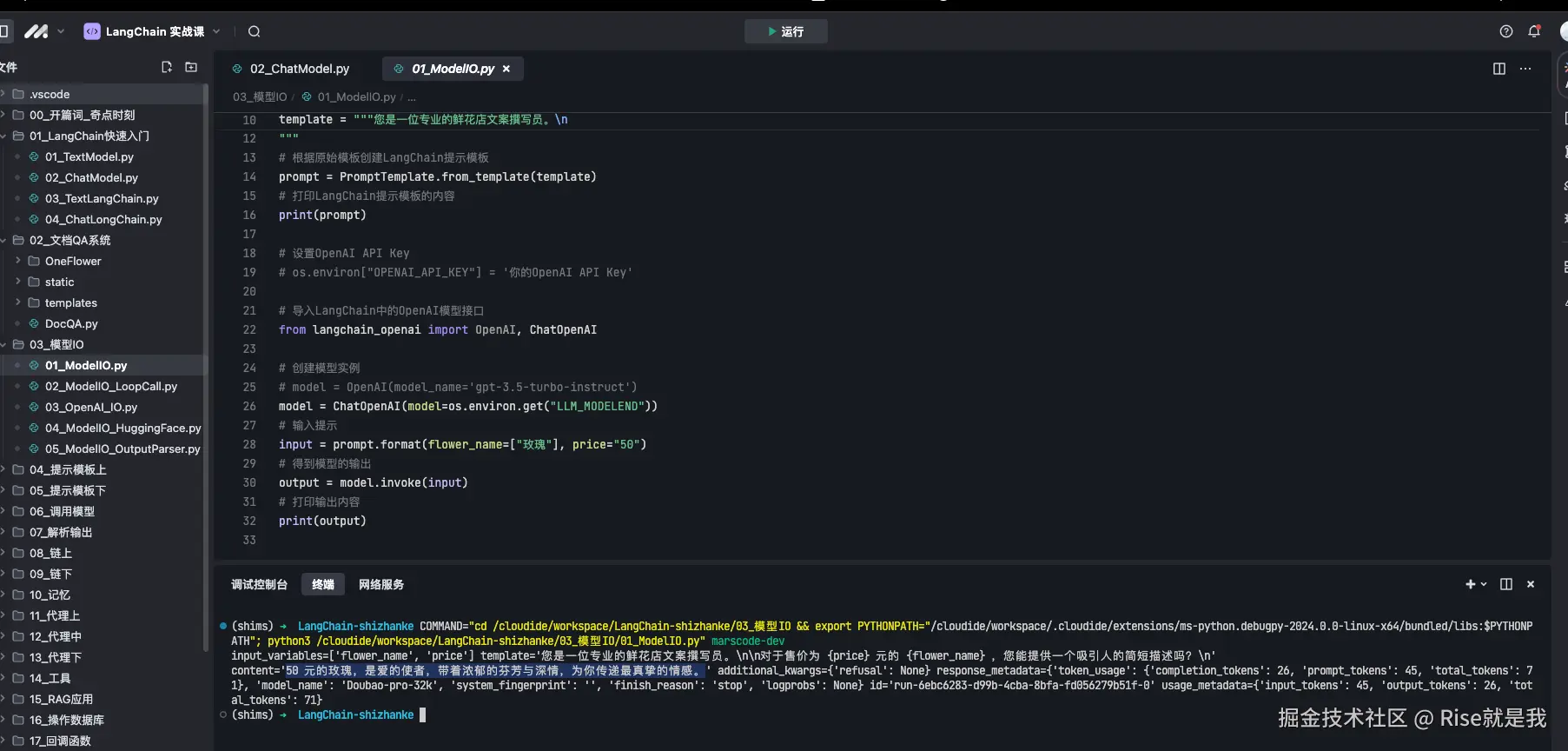
Task: Open the LangChain 实战课 project dropdown
Action: 153,31
